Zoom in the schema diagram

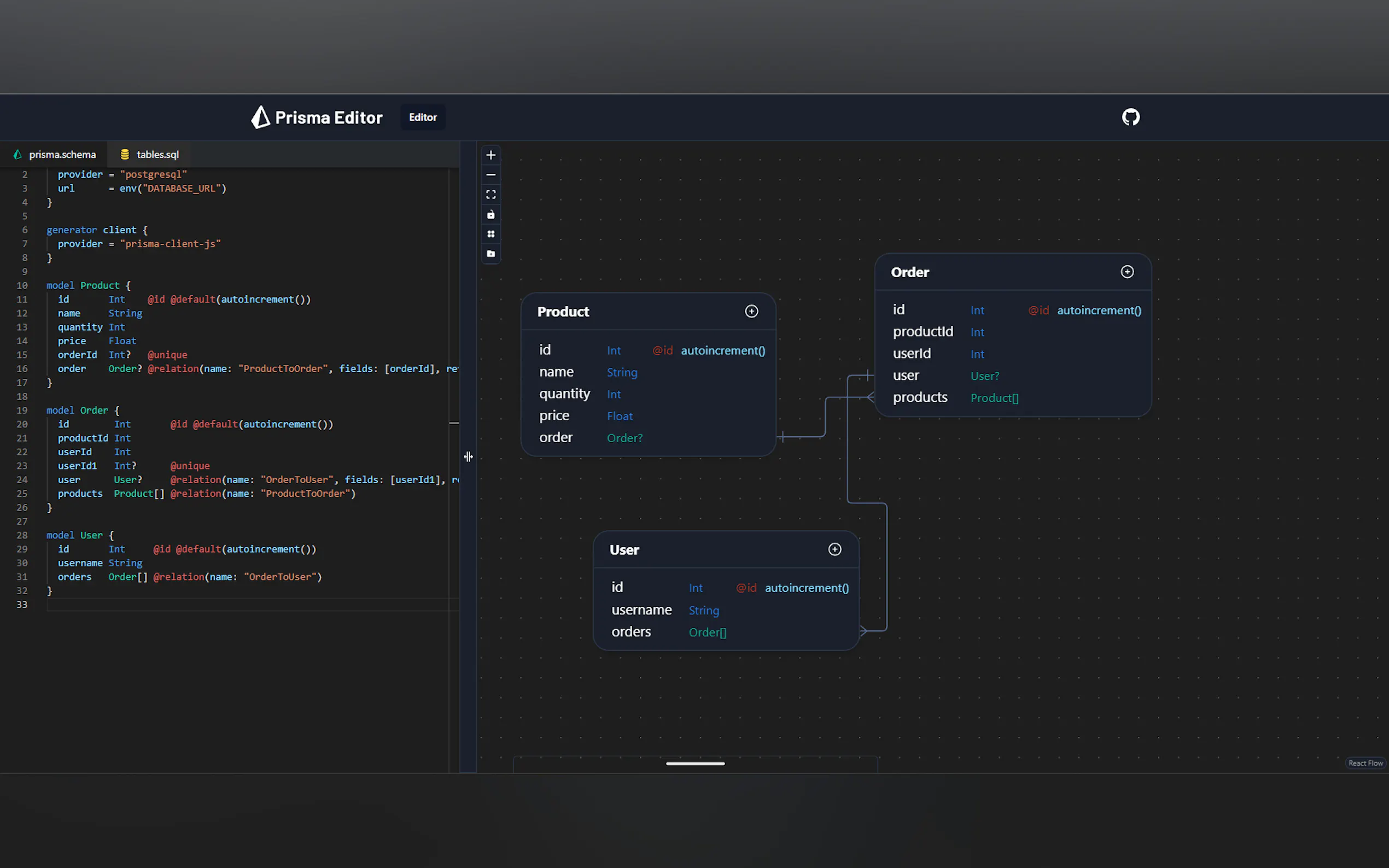[x=491, y=155]
